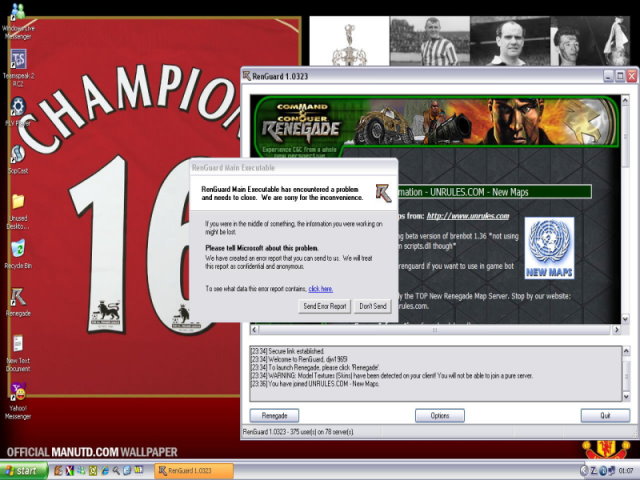The image size is (640, 480).
Task: Open the Unused Desktop folder icon
Action: pyautogui.click(x=17, y=202)
